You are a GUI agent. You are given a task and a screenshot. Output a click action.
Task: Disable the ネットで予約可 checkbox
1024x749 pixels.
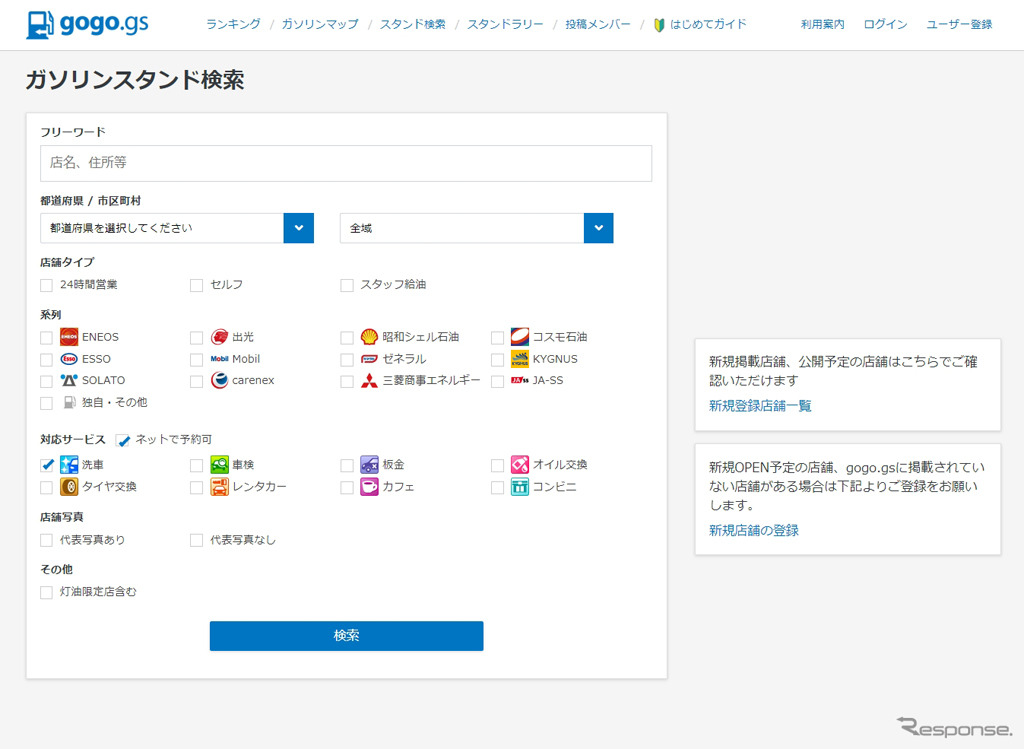[123, 440]
